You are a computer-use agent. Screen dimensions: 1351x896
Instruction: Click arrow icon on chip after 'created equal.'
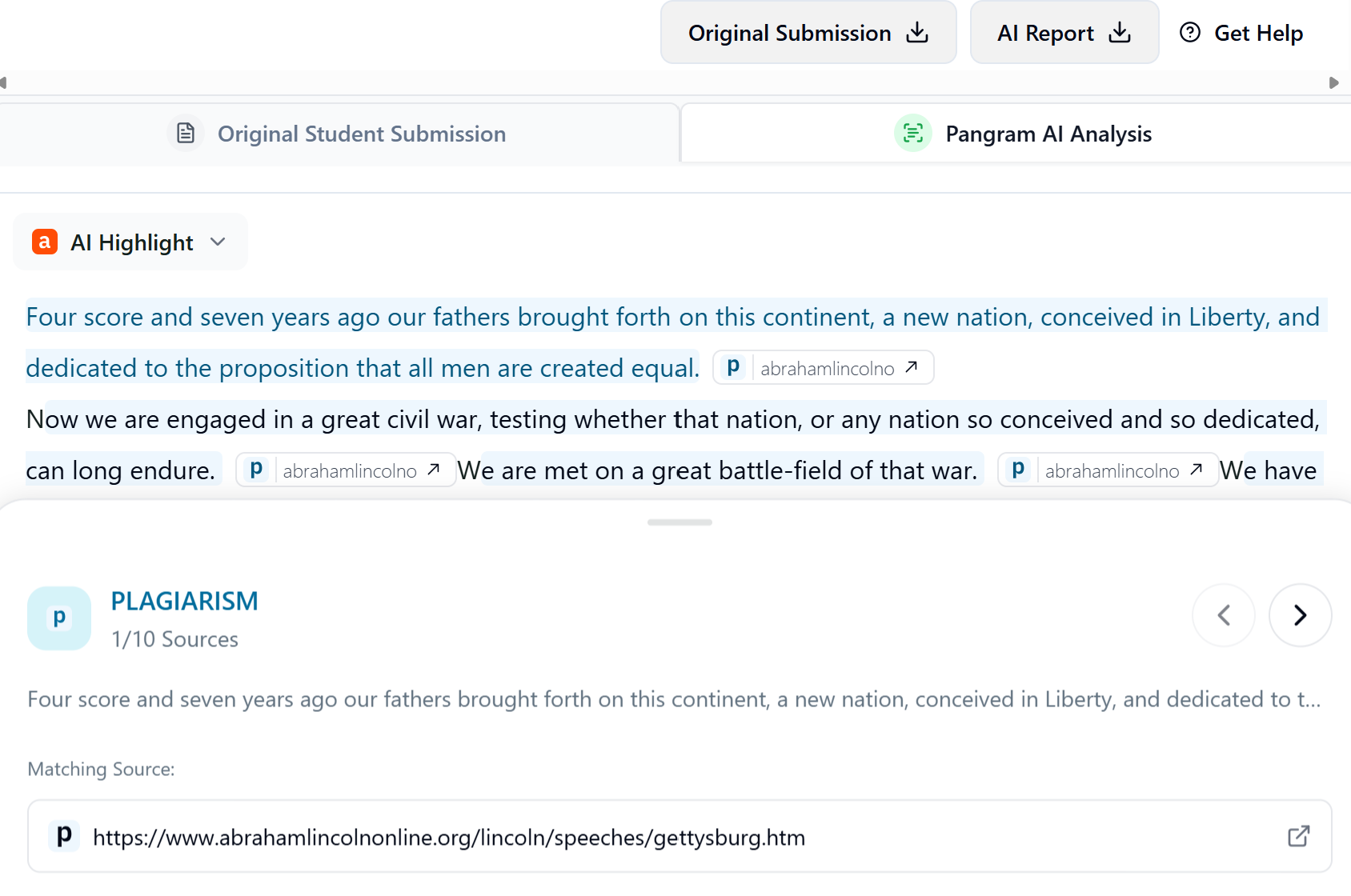[x=912, y=367]
